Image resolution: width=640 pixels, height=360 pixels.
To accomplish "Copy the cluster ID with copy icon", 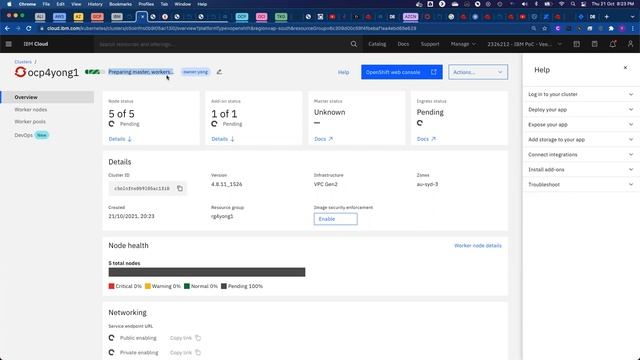I will 180,189.
